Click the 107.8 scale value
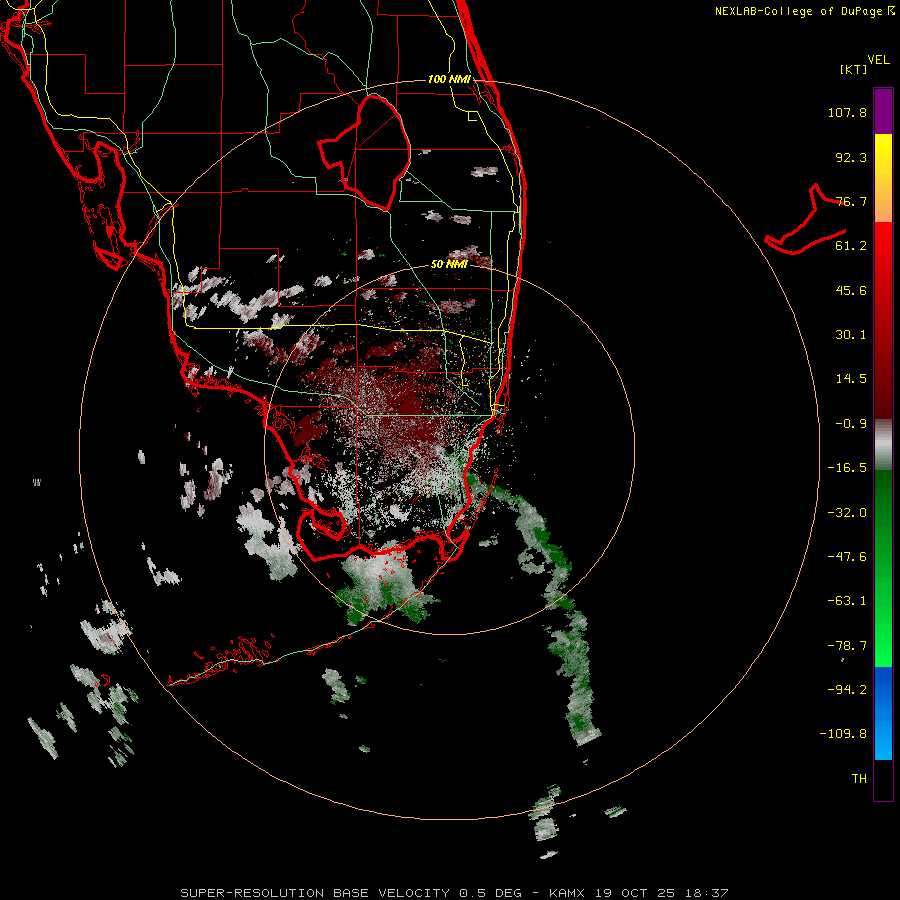The height and width of the screenshot is (900, 900). 847,112
